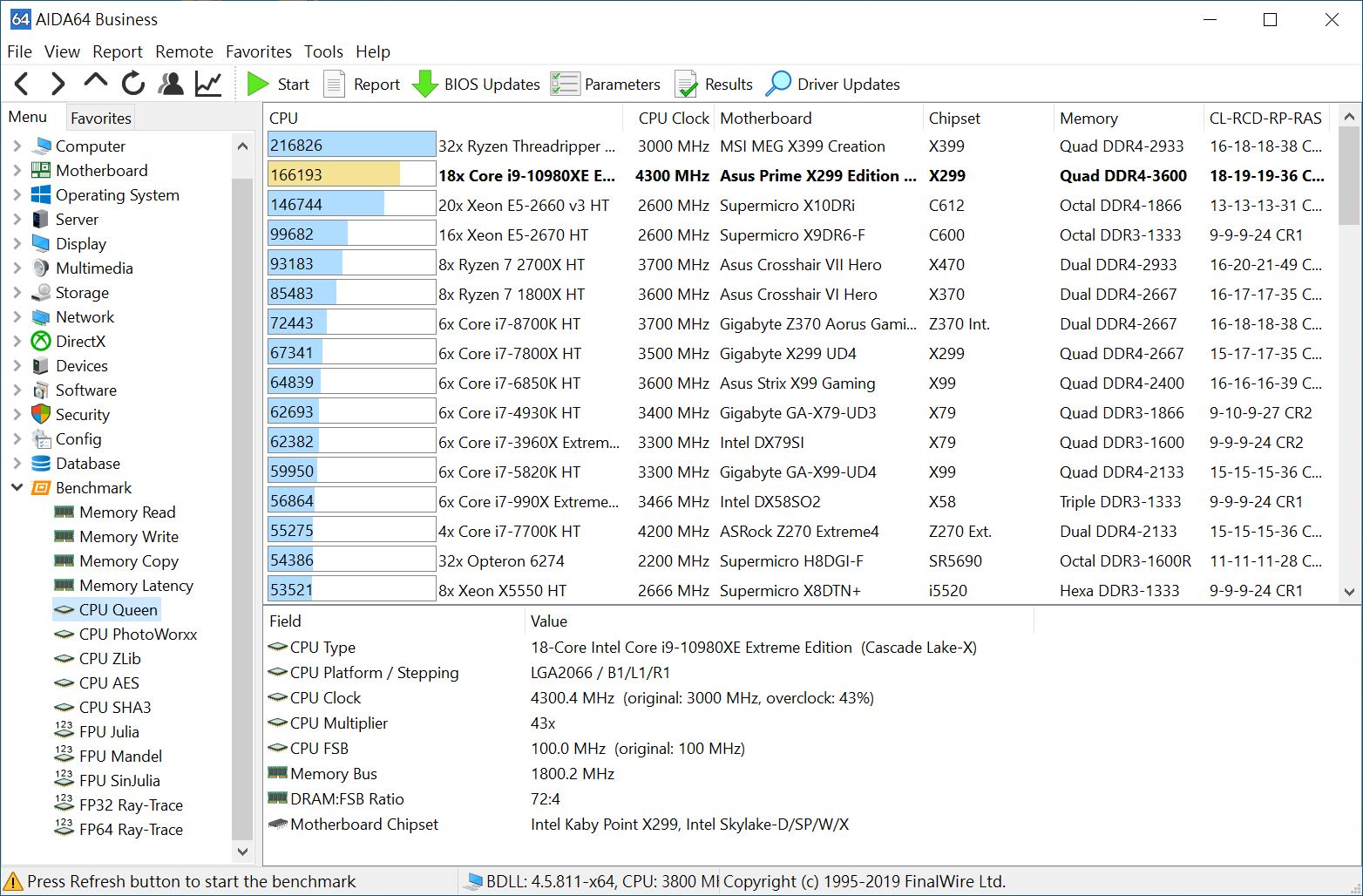1363x896 pixels.
Task: Expand the Database tree node
Action: (x=17, y=463)
